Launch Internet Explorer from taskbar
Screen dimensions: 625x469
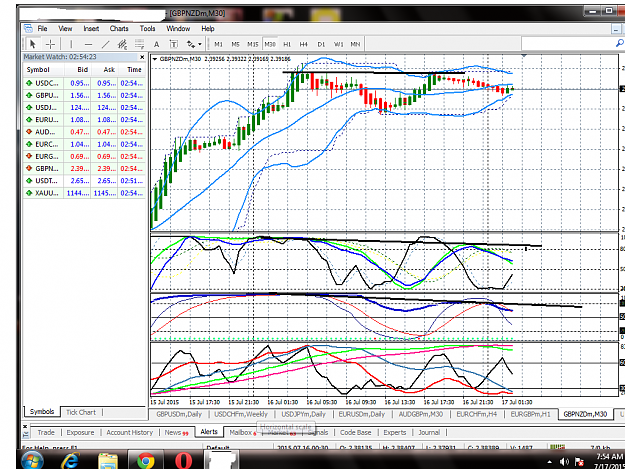point(70,461)
